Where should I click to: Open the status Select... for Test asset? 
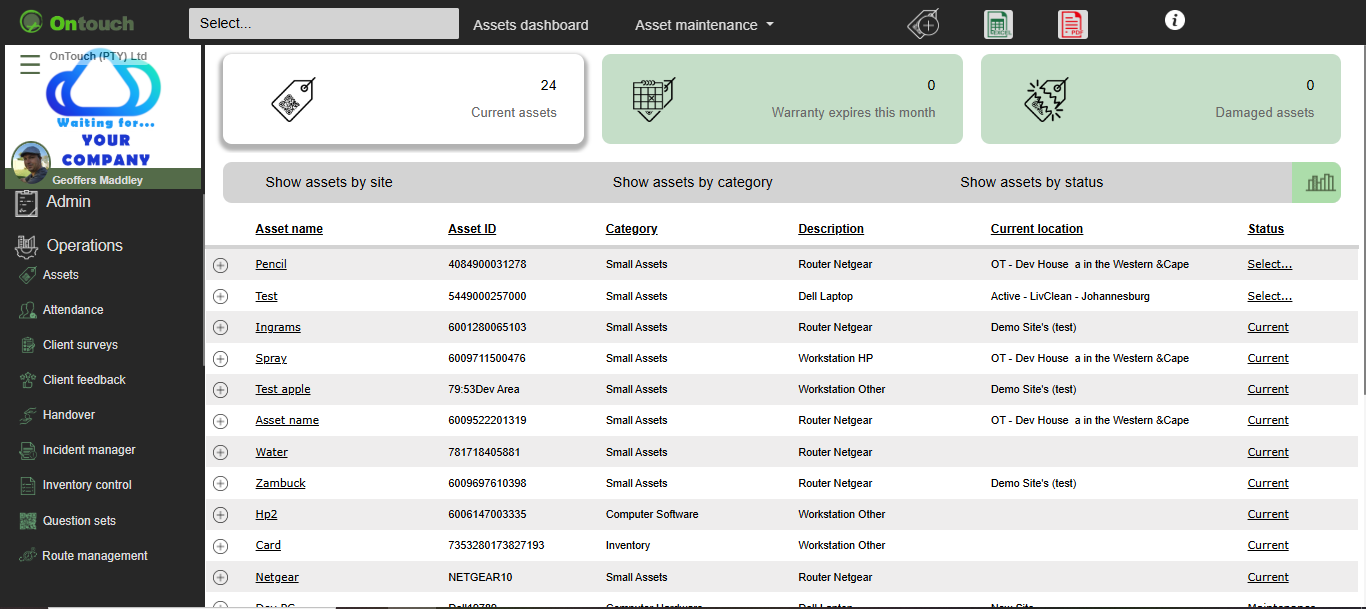[x=1269, y=296]
